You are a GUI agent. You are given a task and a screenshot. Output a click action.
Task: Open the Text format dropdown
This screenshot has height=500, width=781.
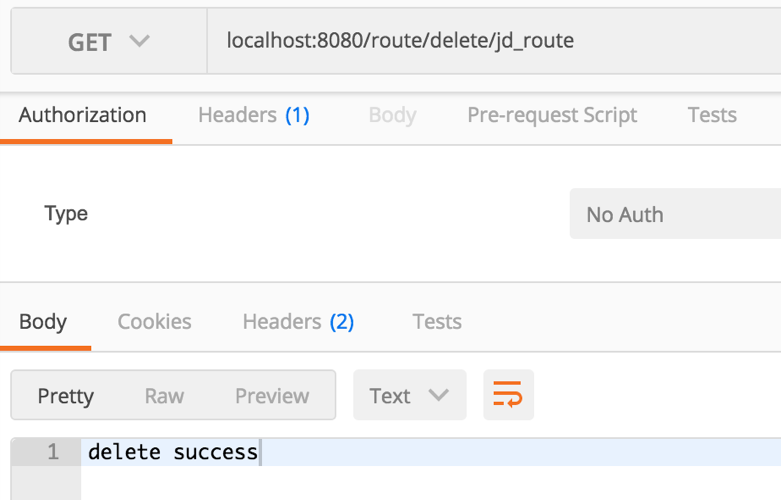coord(409,395)
